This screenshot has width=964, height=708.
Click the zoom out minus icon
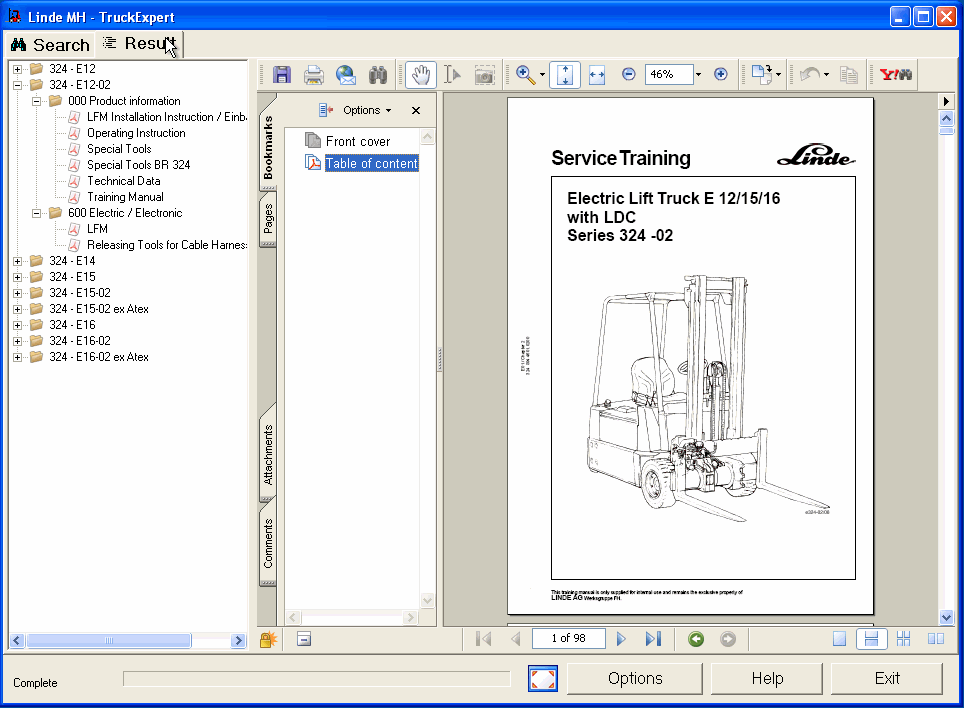point(628,74)
